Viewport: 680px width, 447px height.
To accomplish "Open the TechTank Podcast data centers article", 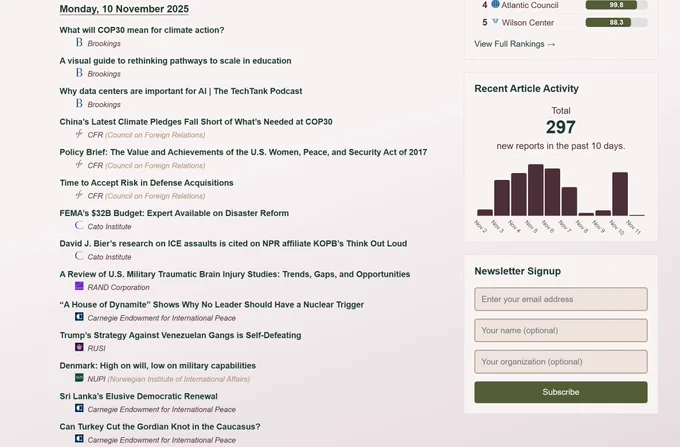I will [181, 91].
